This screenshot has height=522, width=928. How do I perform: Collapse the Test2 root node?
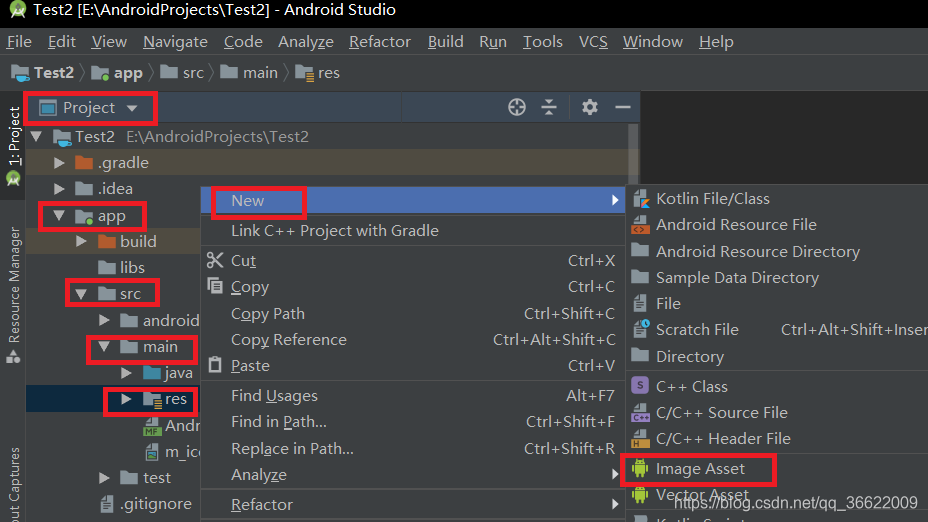(37, 137)
